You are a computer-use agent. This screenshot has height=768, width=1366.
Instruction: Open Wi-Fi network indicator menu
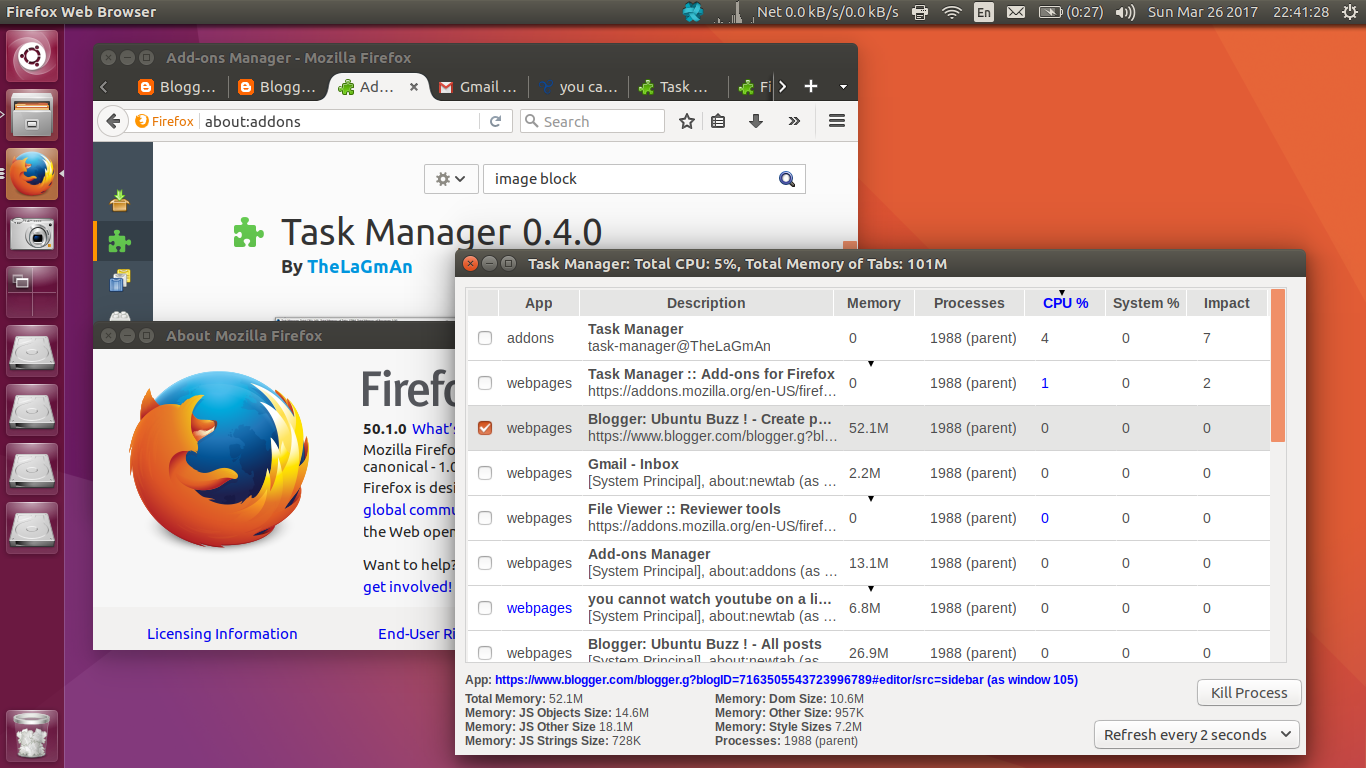[952, 12]
